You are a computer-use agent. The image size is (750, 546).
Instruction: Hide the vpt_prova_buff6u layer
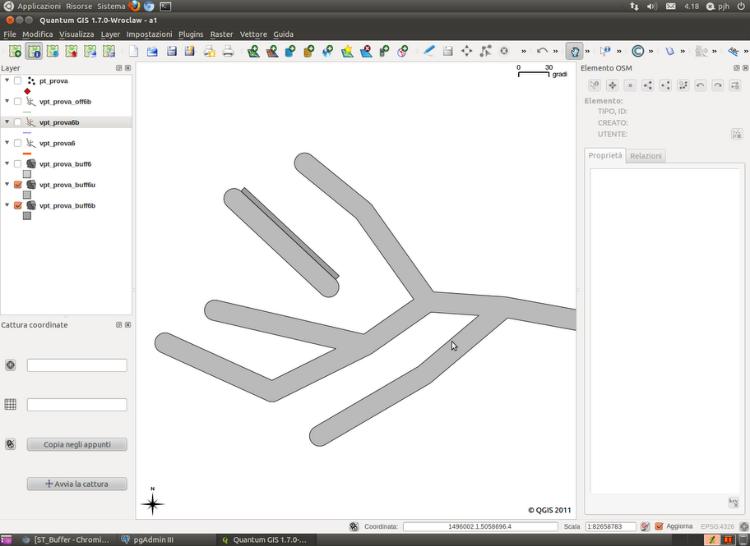(x=18, y=185)
